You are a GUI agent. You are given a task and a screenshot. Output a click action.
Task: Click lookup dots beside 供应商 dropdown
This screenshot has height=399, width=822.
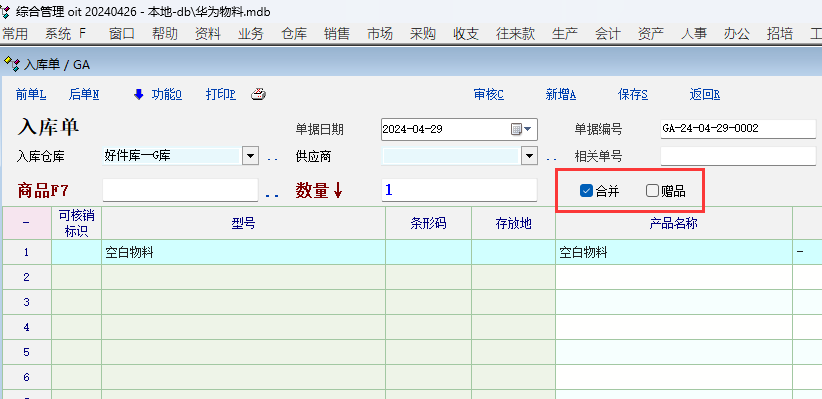point(551,159)
